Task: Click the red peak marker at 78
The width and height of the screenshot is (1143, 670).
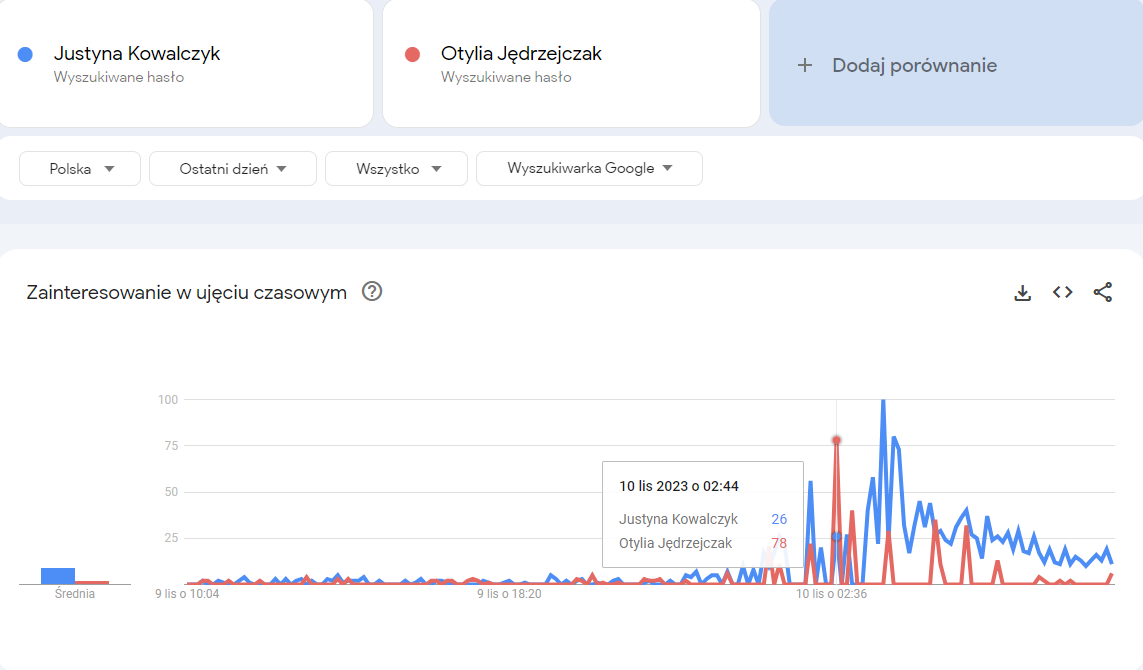Action: point(837,440)
